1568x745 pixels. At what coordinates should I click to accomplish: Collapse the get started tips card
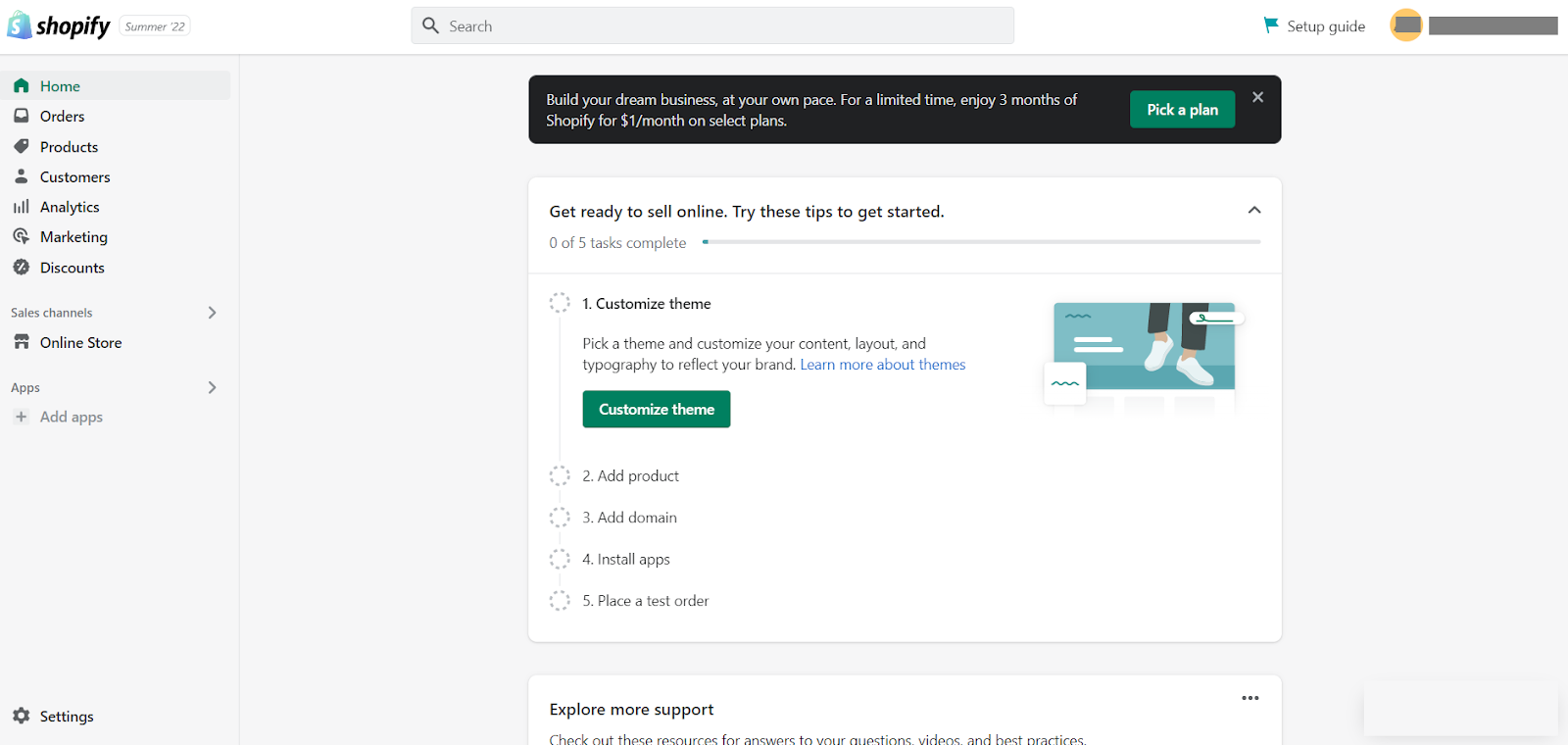[1253, 211]
